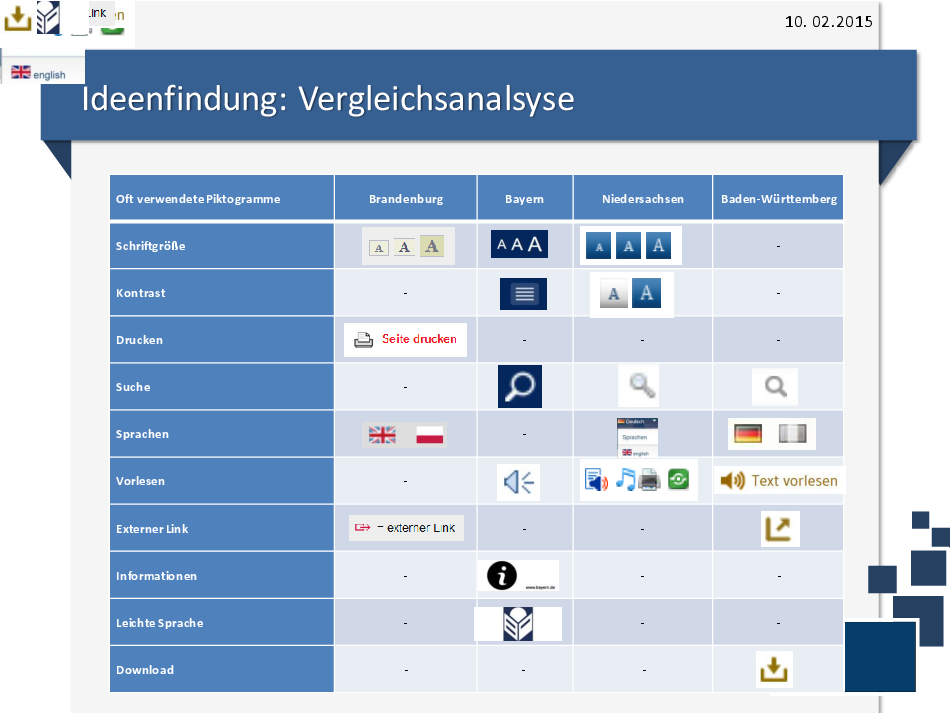Click the blue music note icon
The width and height of the screenshot is (950, 713).
coord(625,480)
